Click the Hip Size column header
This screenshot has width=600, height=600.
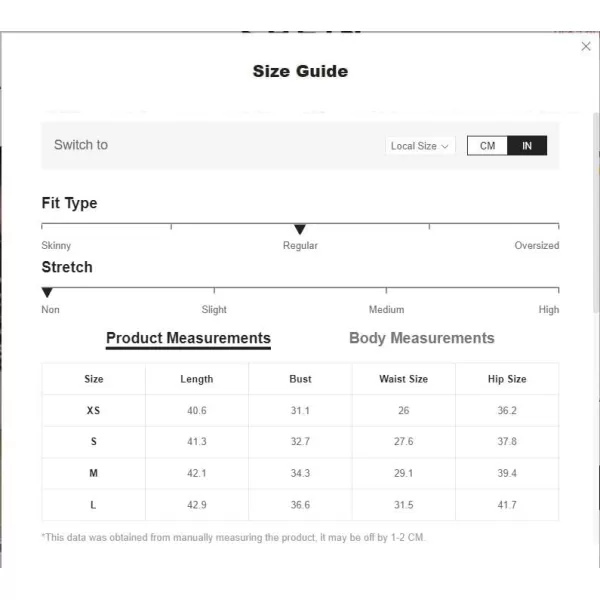point(507,379)
